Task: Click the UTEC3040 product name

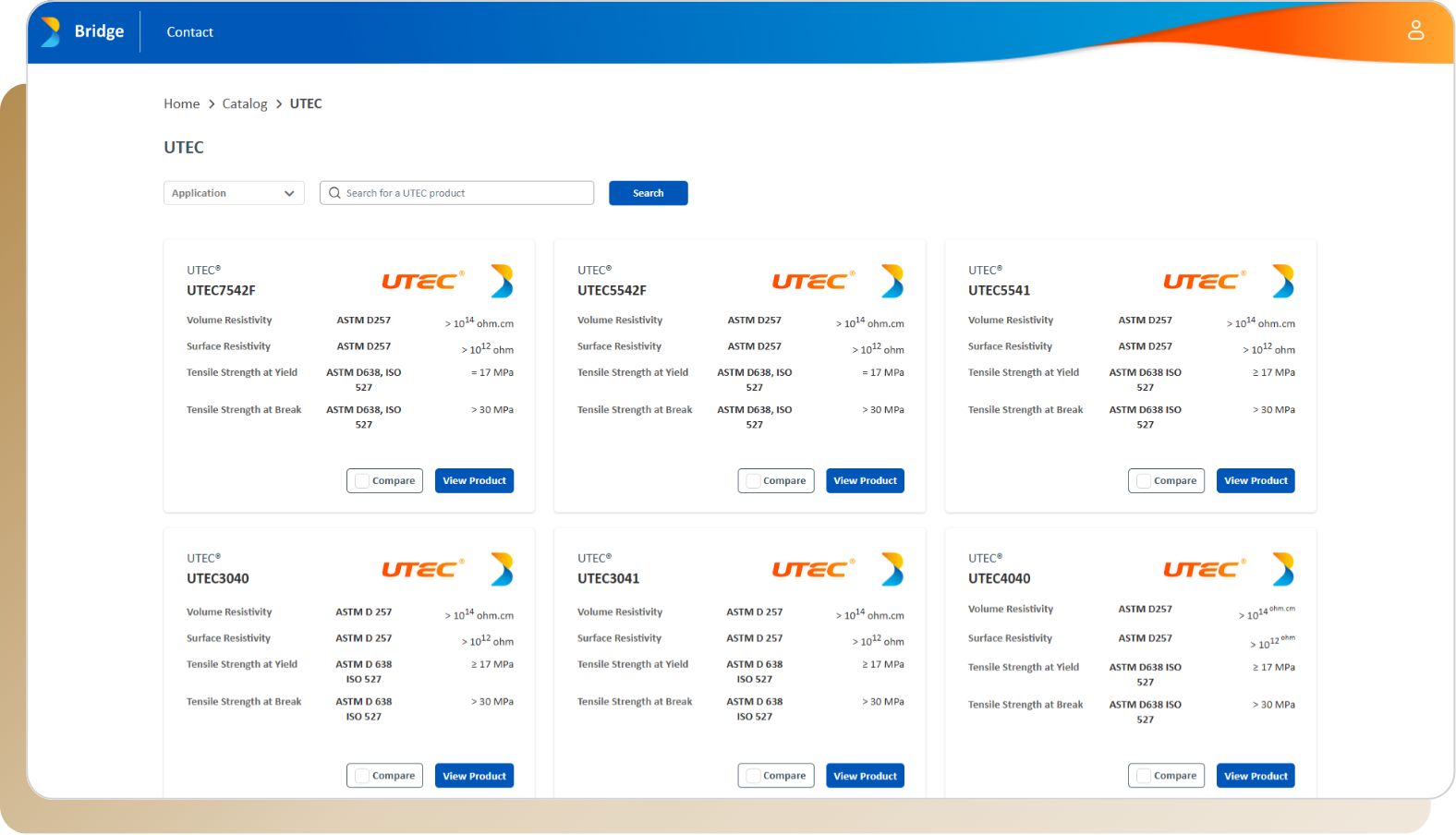Action: [218, 578]
